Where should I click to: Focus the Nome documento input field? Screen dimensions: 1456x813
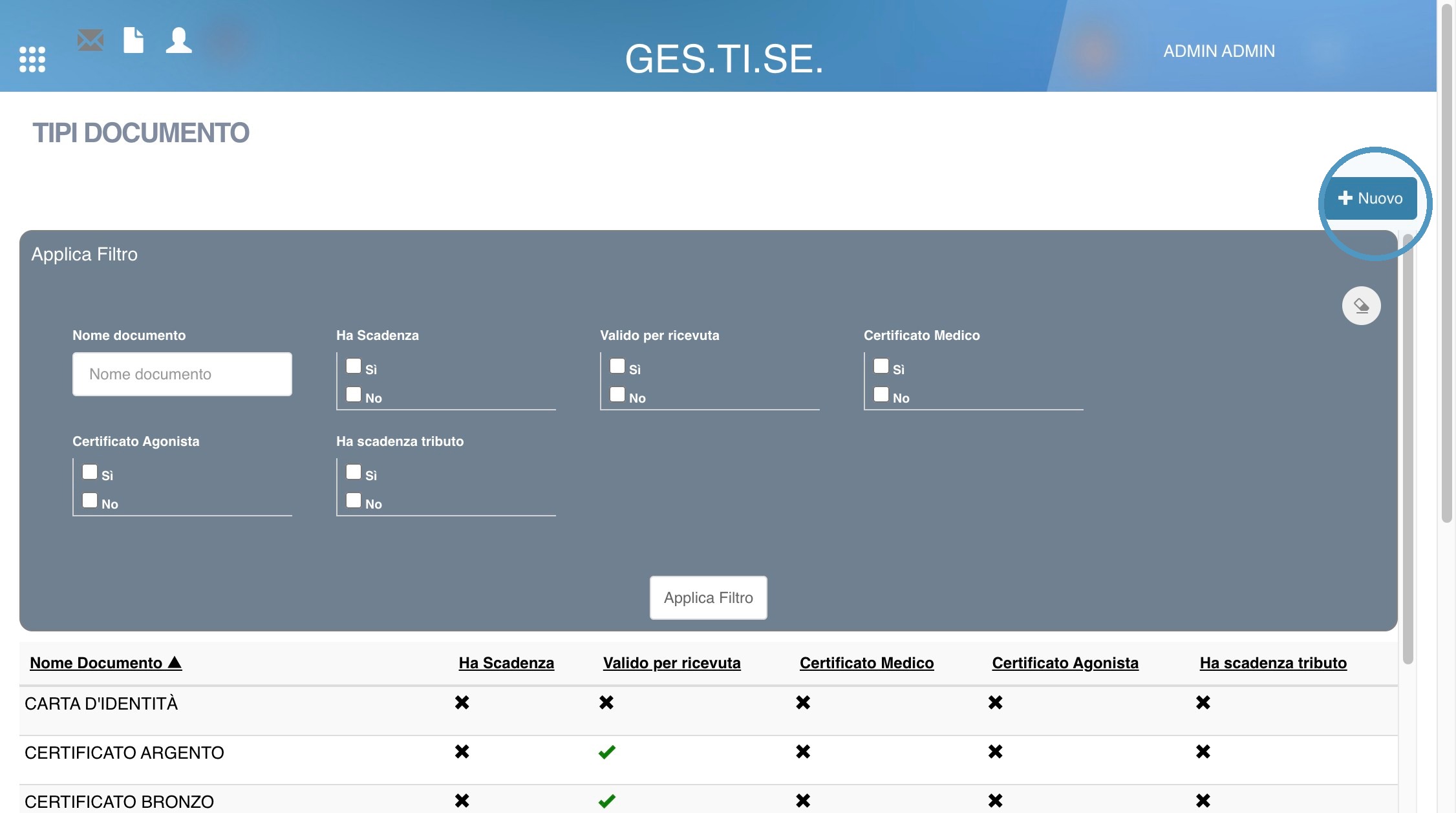tap(182, 374)
